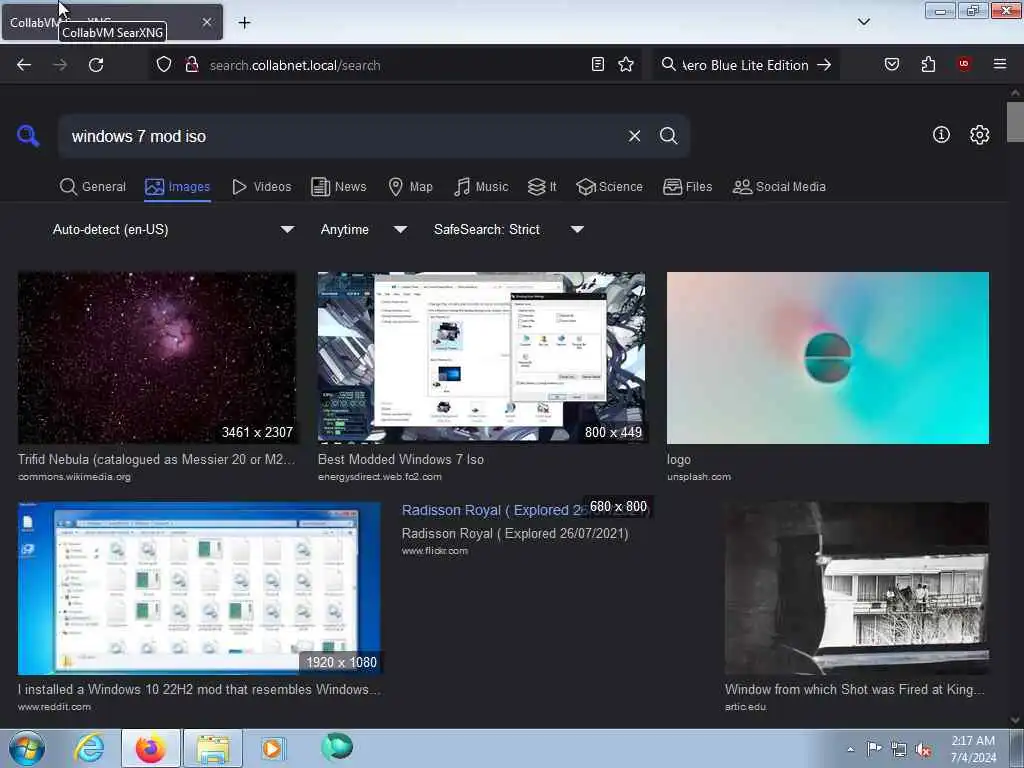Image resolution: width=1024 pixels, height=768 pixels.
Task: Click the network tray icon
Action: tap(899, 749)
